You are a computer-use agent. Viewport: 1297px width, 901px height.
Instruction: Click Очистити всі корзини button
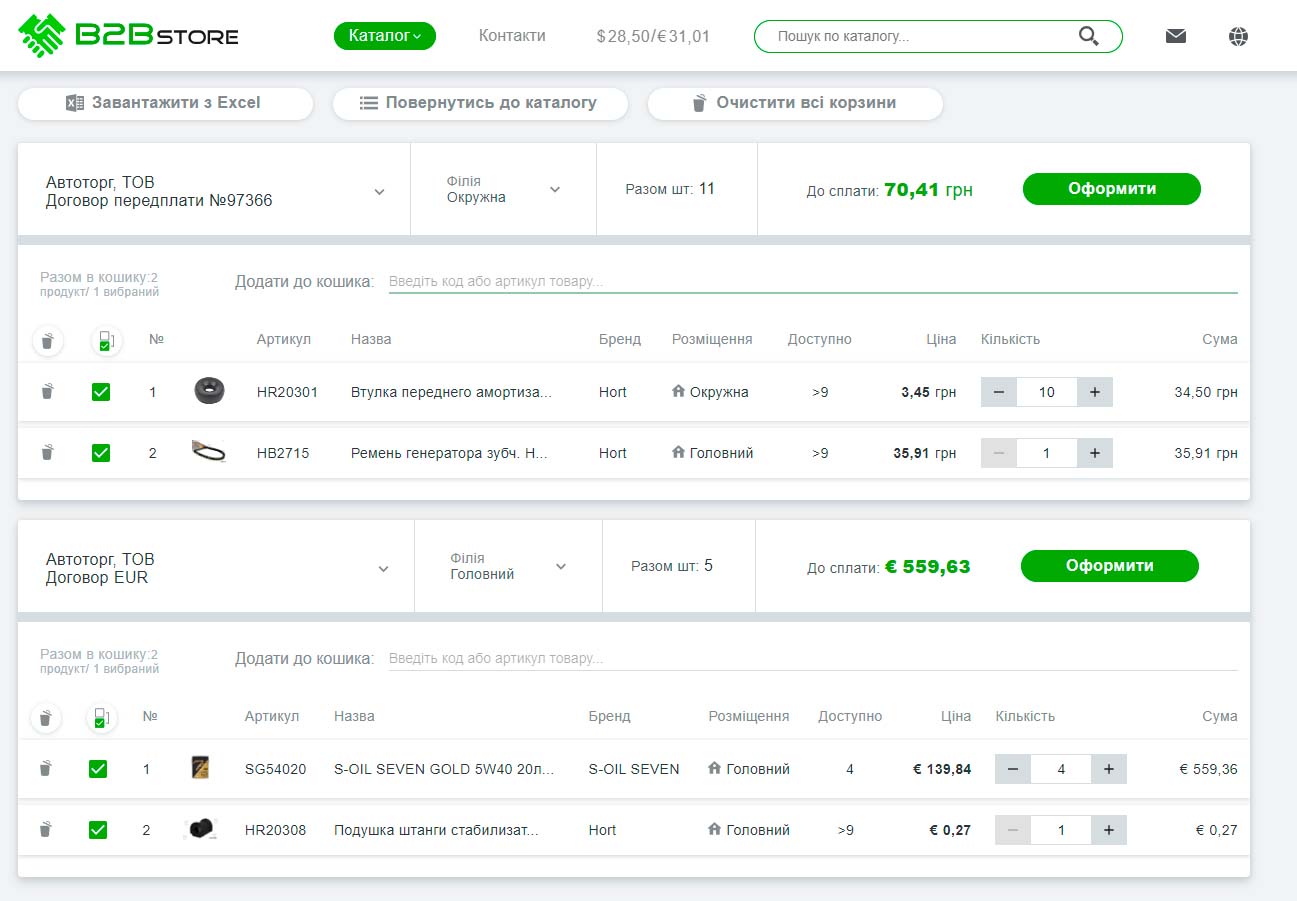[x=795, y=103]
